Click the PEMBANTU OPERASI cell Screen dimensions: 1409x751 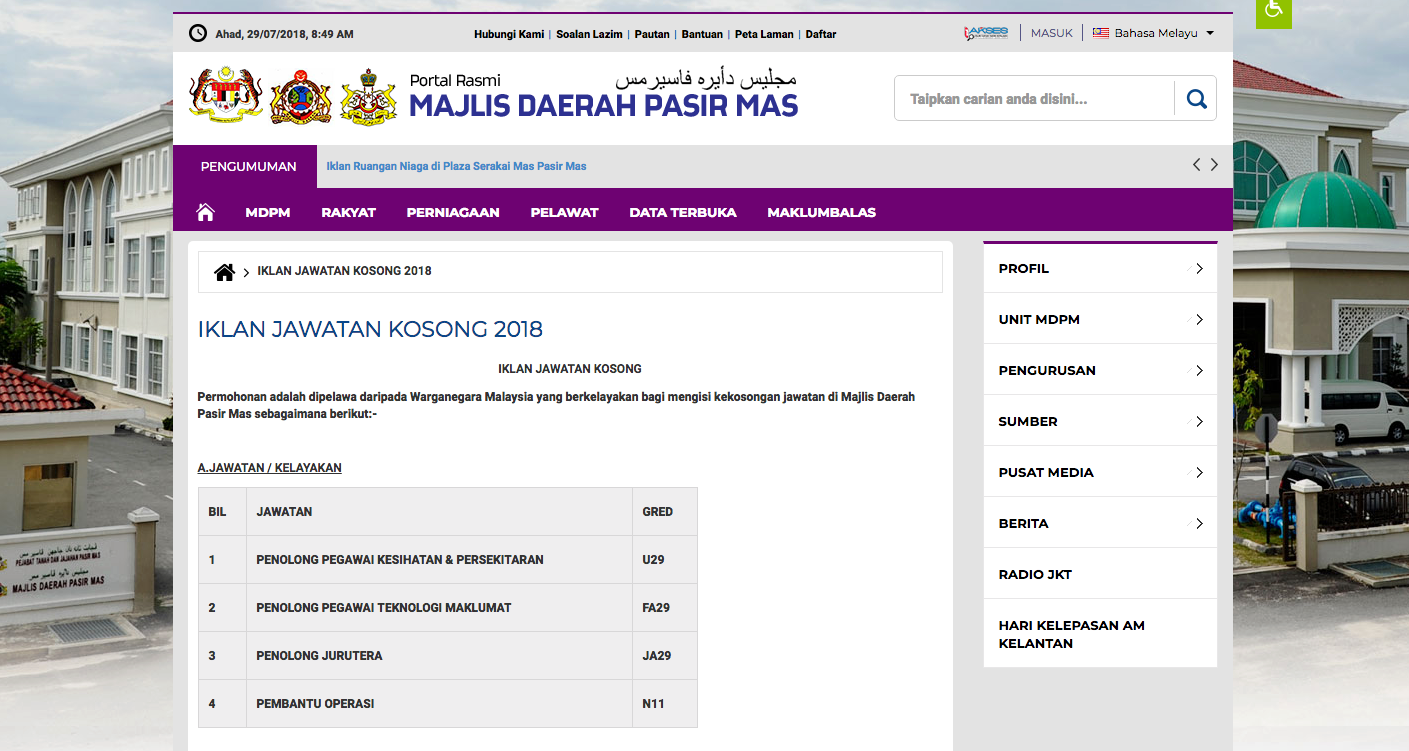439,704
